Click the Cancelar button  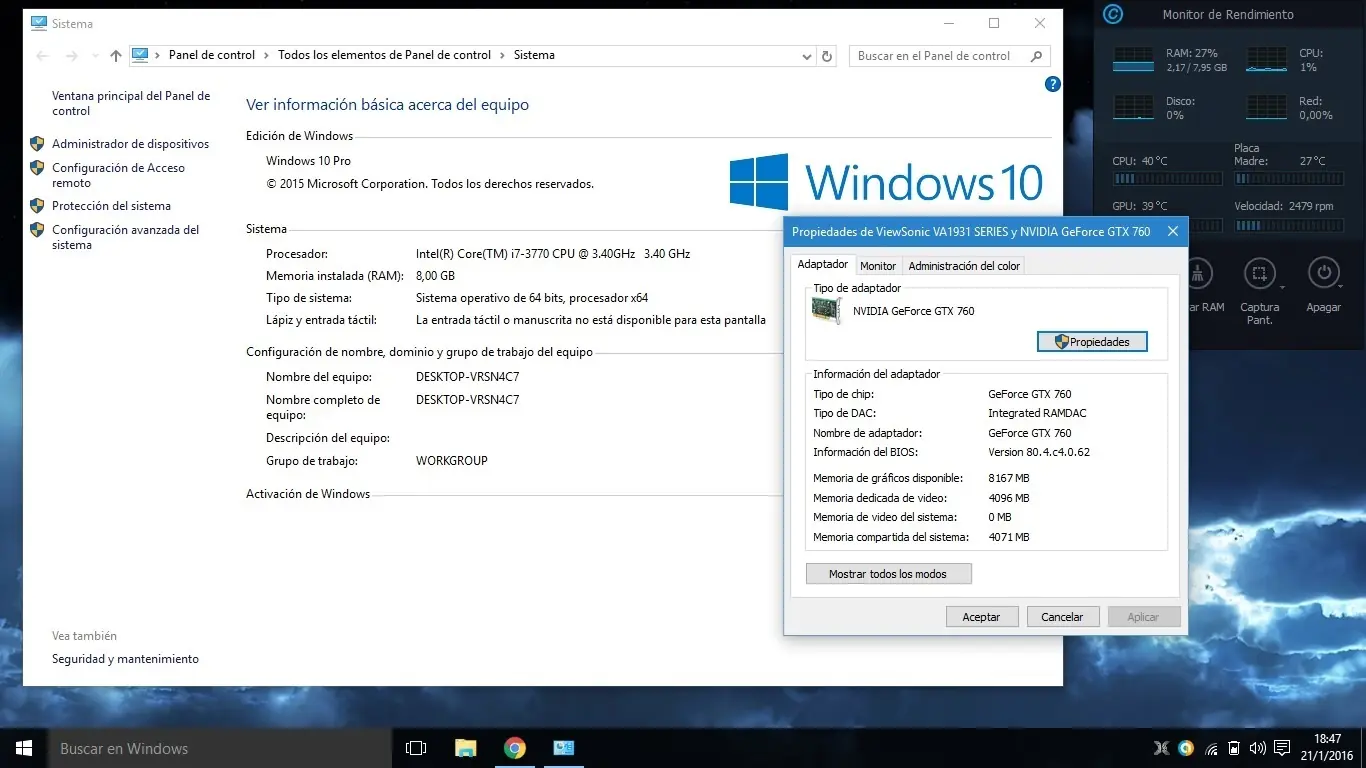(1062, 617)
